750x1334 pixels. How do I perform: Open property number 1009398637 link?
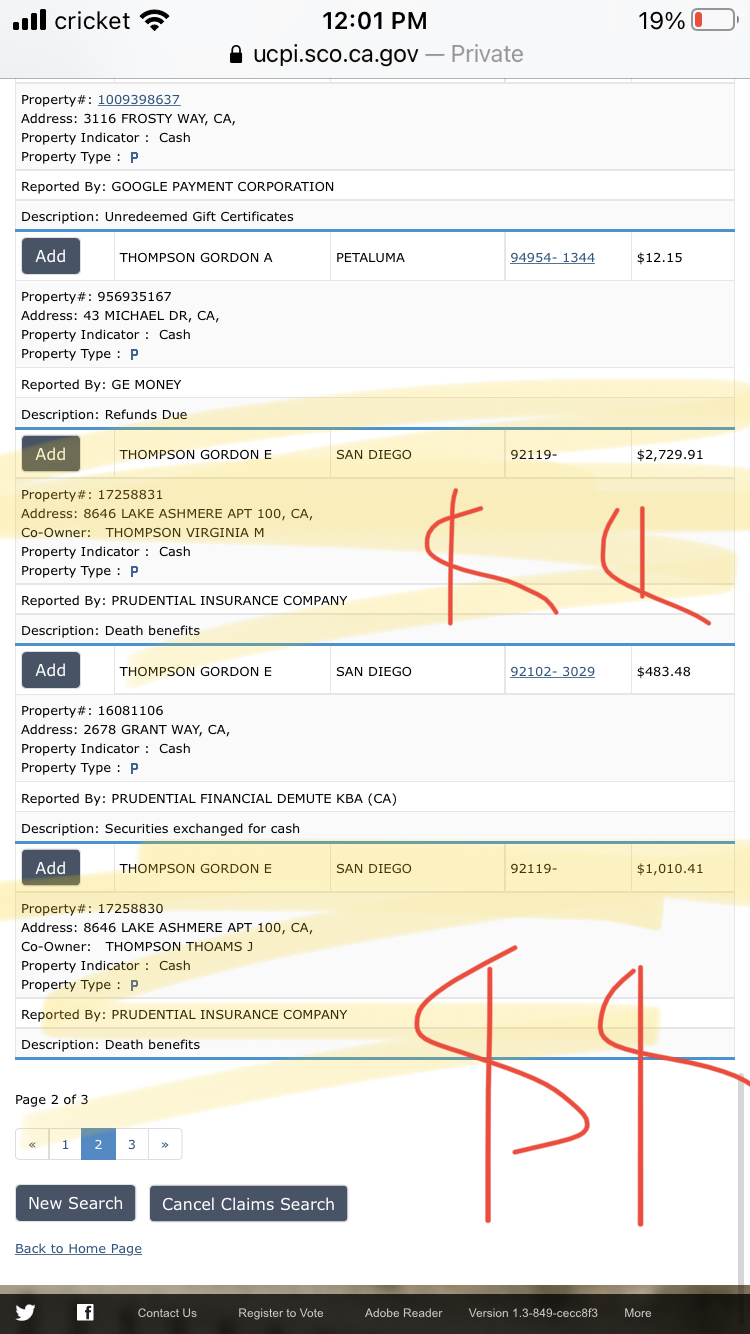pyautogui.click(x=138, y=99)
